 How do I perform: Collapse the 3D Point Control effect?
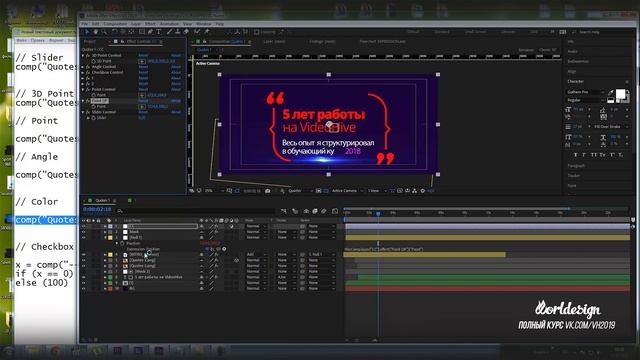pyautogui.click(x=83, y=55)
